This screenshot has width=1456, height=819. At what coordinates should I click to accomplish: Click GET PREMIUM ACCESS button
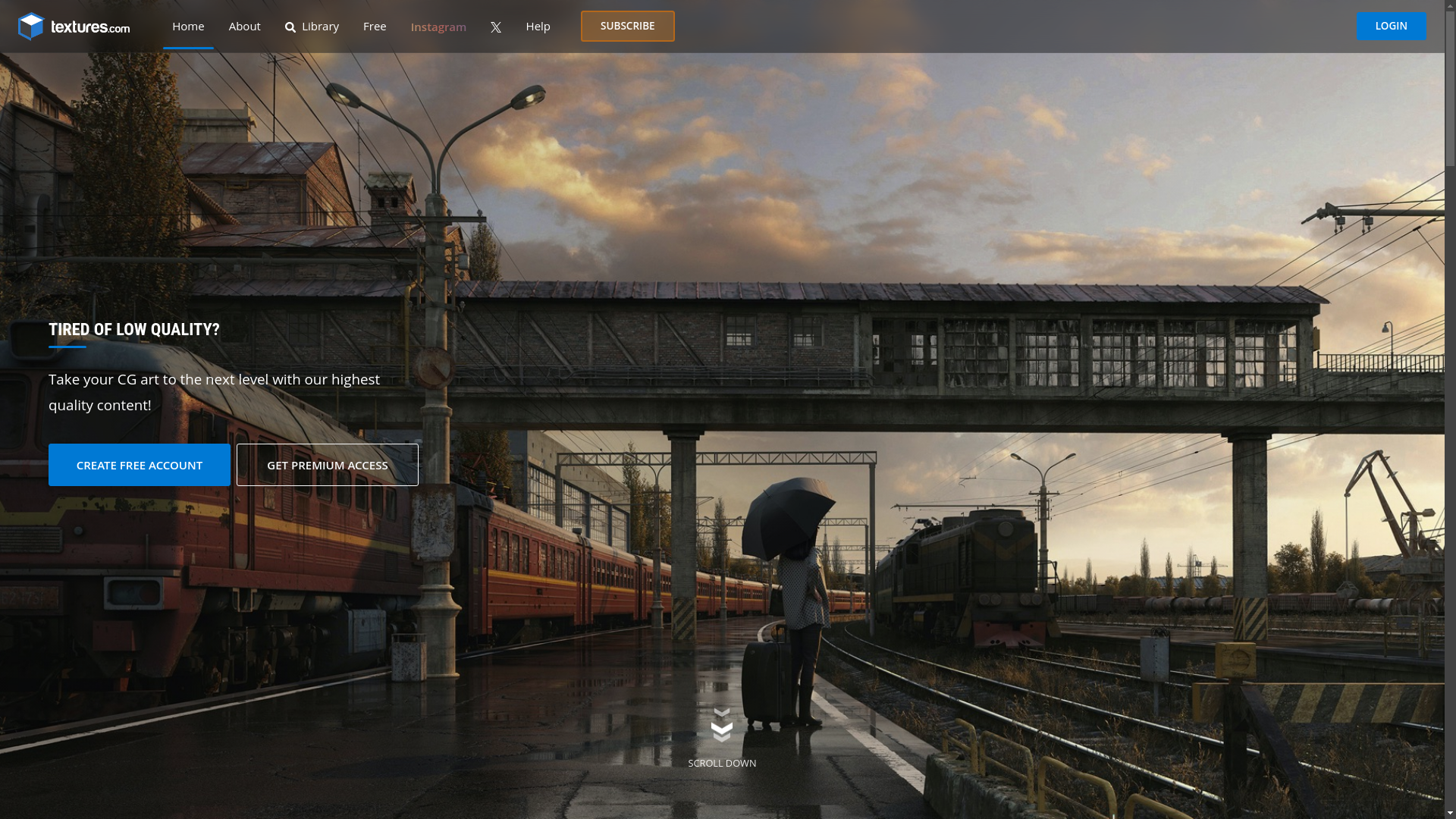(x=328, y=465)
